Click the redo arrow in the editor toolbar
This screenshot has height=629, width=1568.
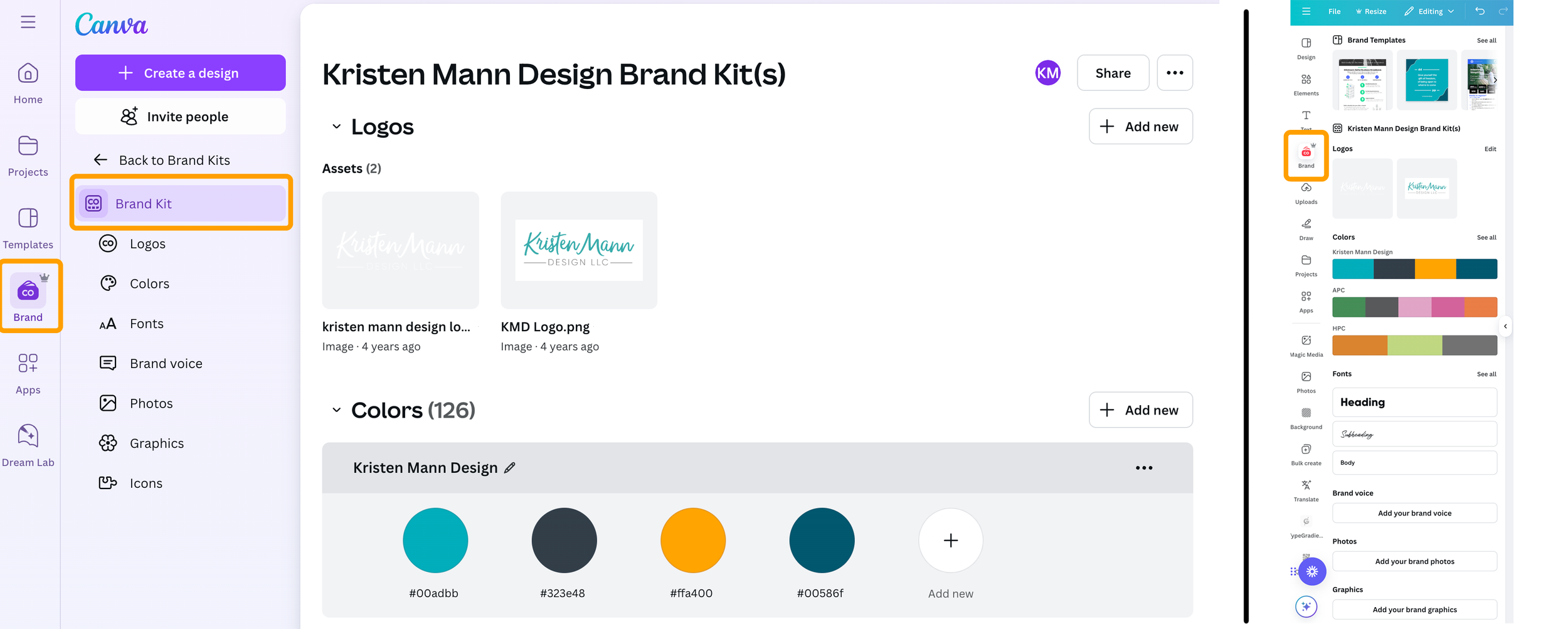[x=1503, y=11]
